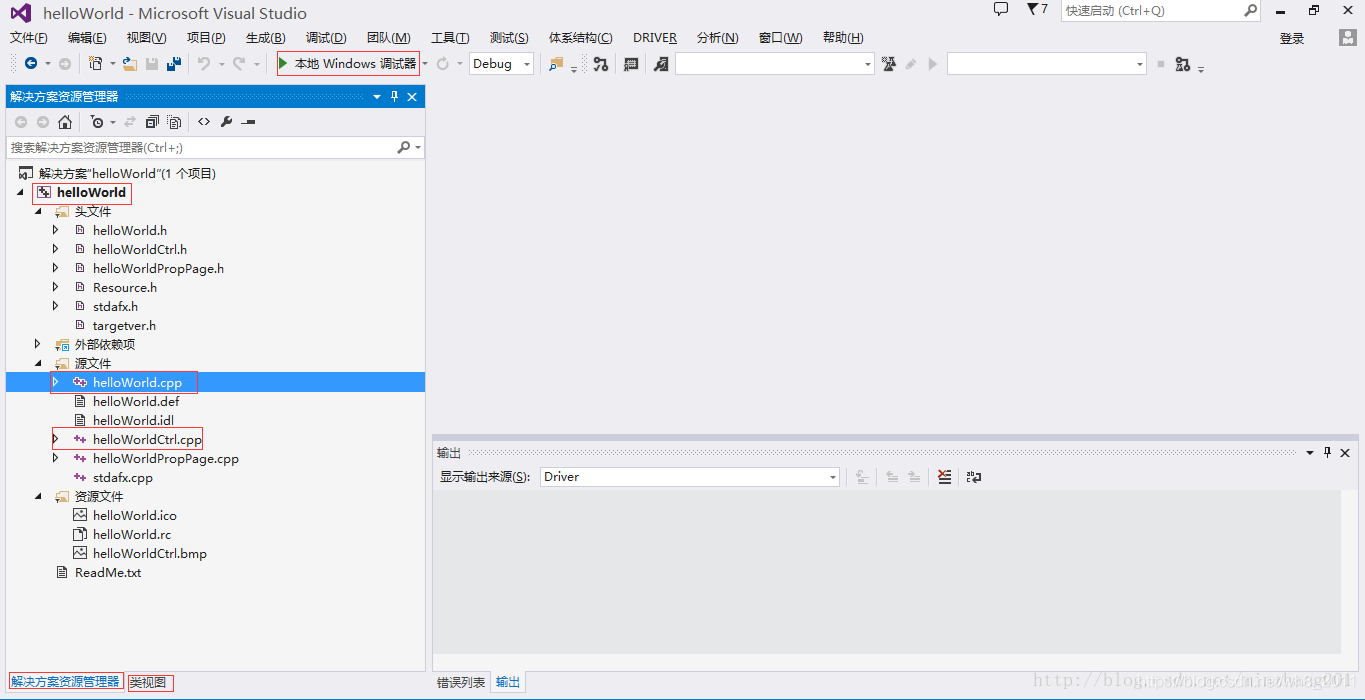Click the Clear All icon in Output panel
Screen dimensions: 1365x700
tap(945, 477)
